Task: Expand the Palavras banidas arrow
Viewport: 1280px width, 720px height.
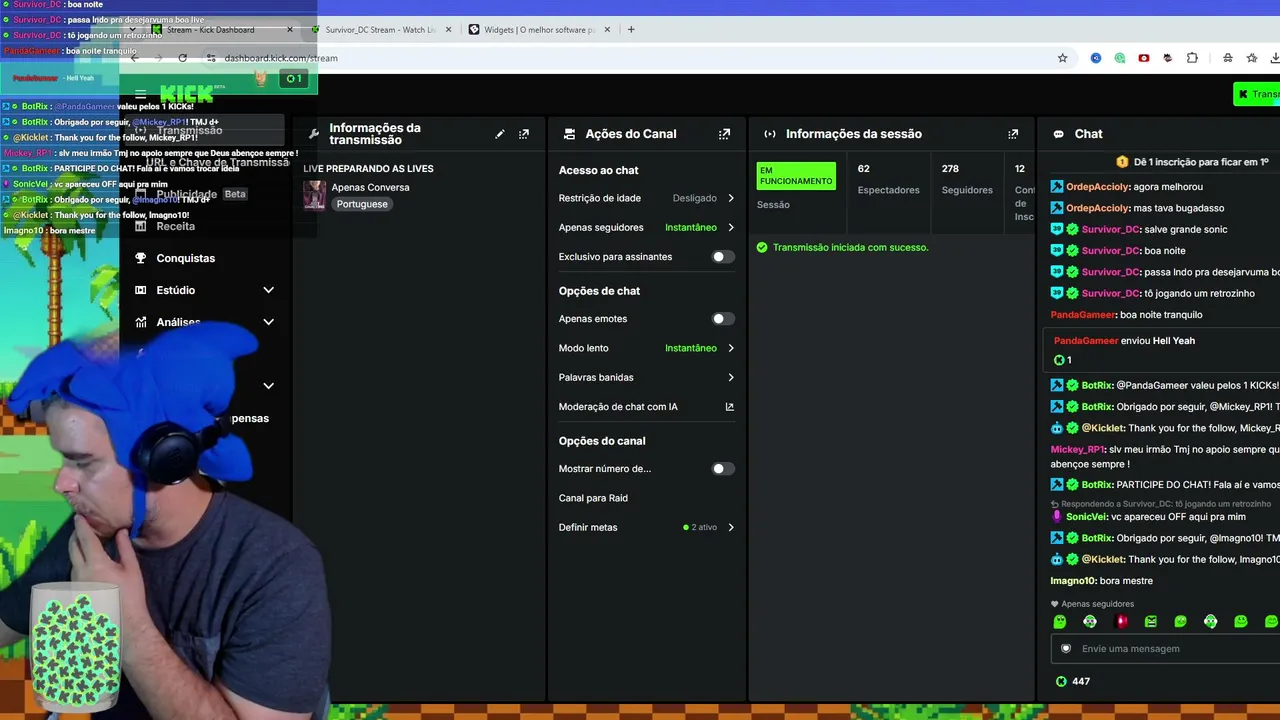Action: click(x=731, y=378)
